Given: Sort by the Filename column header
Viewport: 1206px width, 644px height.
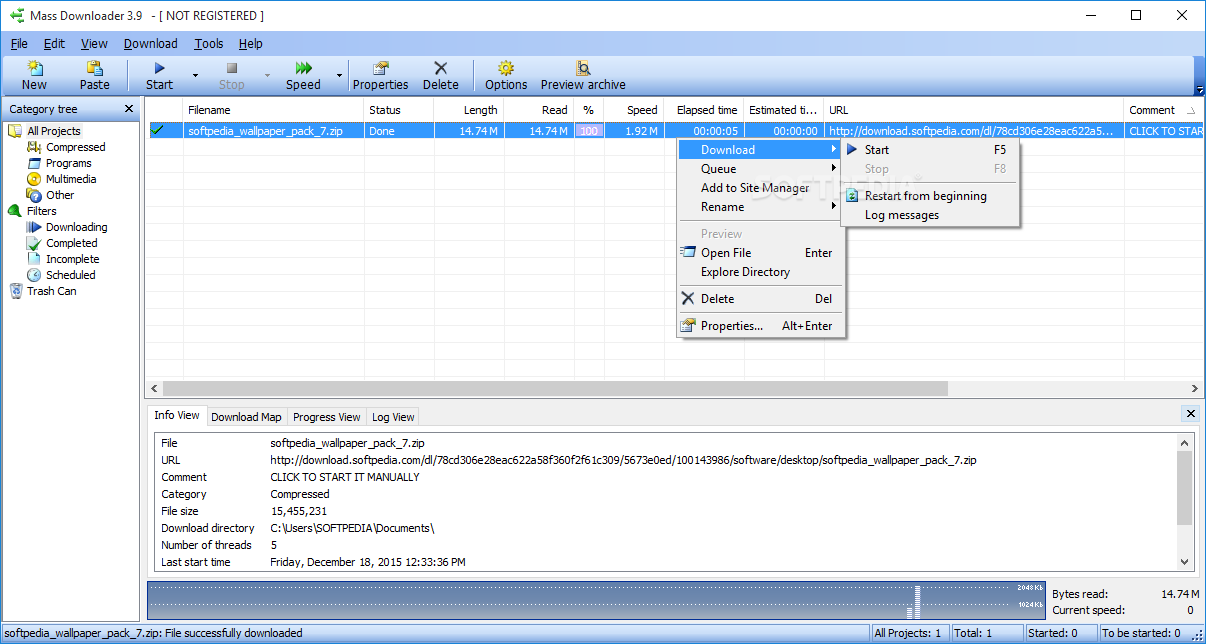Looking at the screenshot, I should (x=273, y=110).
